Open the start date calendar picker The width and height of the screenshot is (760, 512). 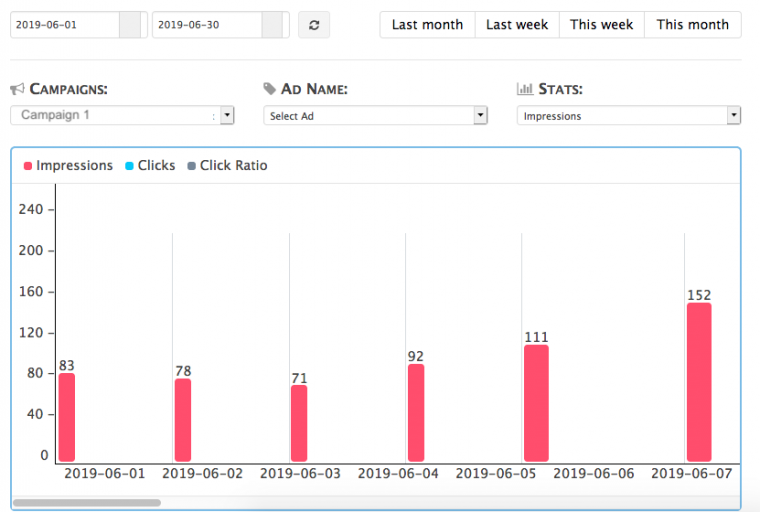[130, 25]
